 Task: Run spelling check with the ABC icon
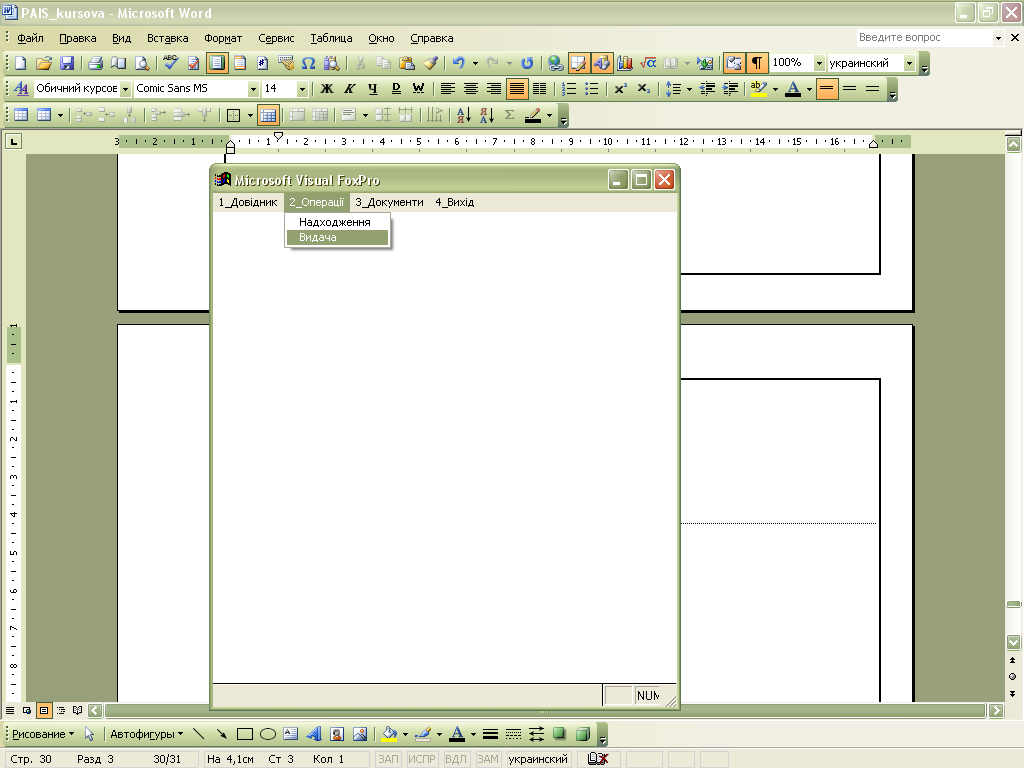170,63
